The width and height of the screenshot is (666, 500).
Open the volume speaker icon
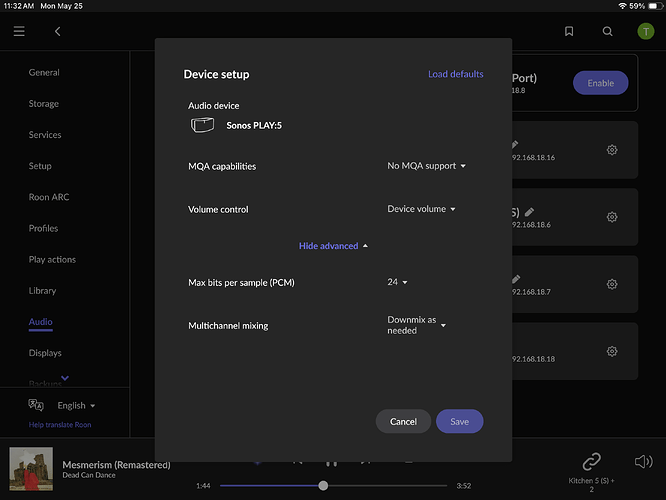click(643, 461)
